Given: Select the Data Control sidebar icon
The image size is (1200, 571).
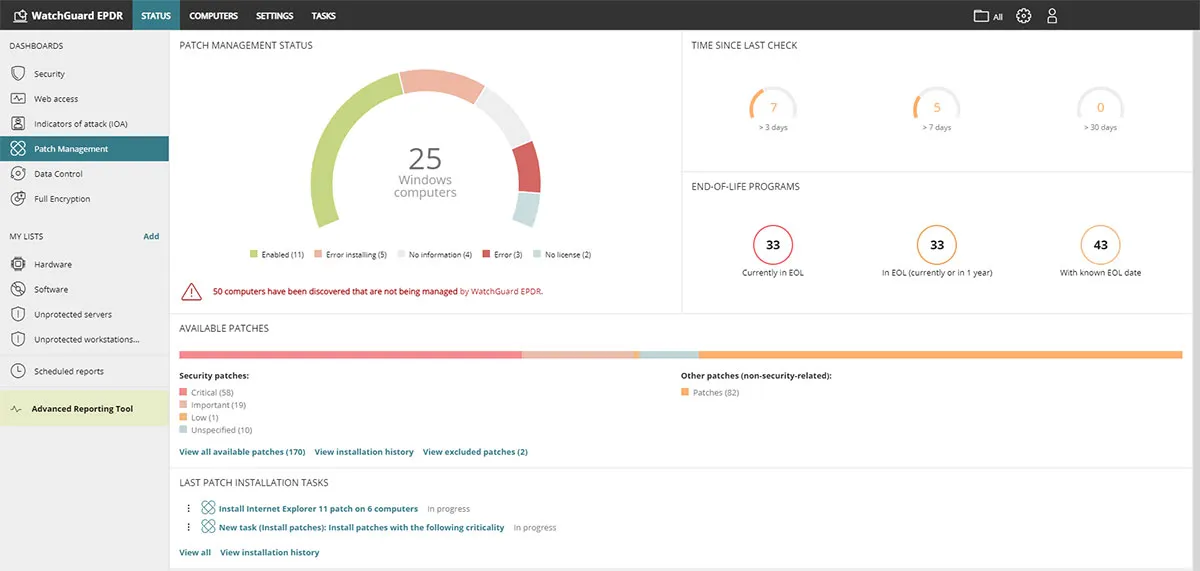Looking at the screenshot, I should coord(17,174).
